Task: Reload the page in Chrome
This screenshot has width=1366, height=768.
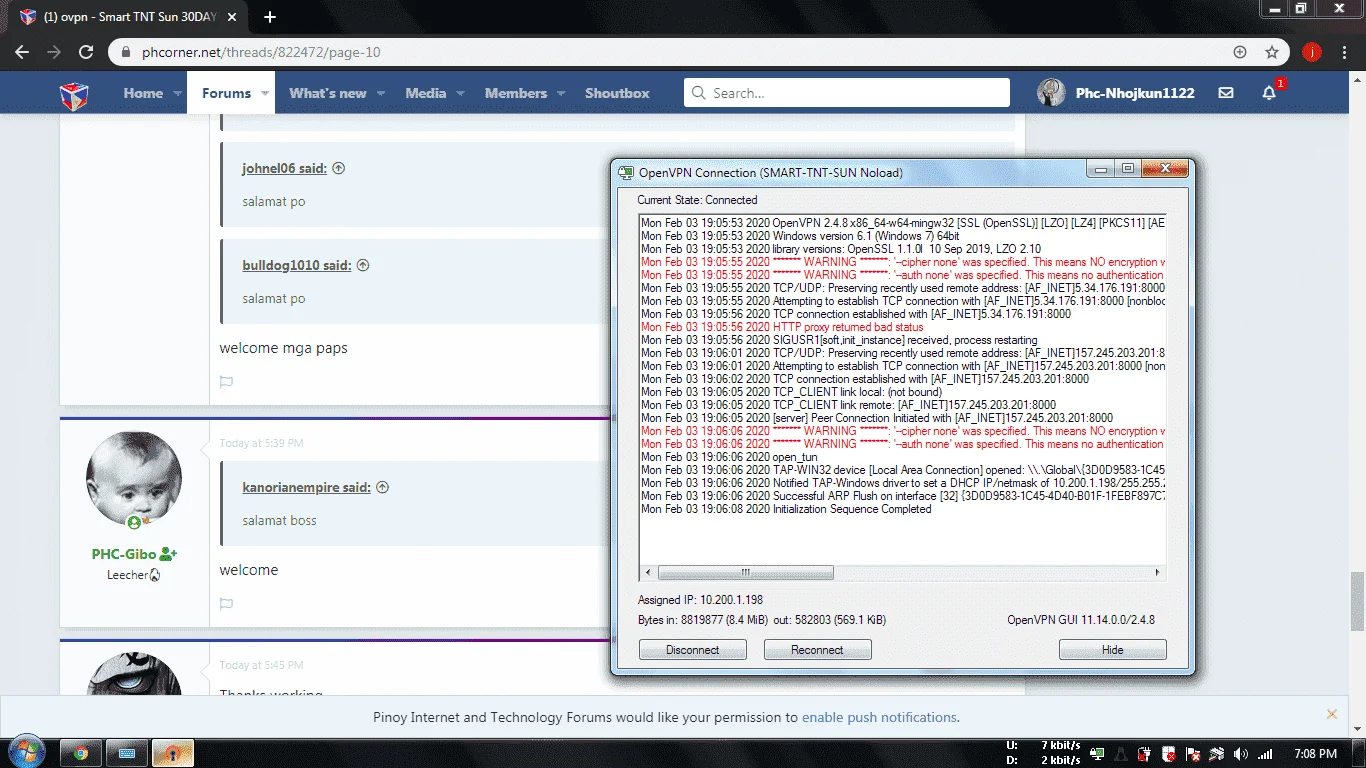Action: (x=86, y=52)
